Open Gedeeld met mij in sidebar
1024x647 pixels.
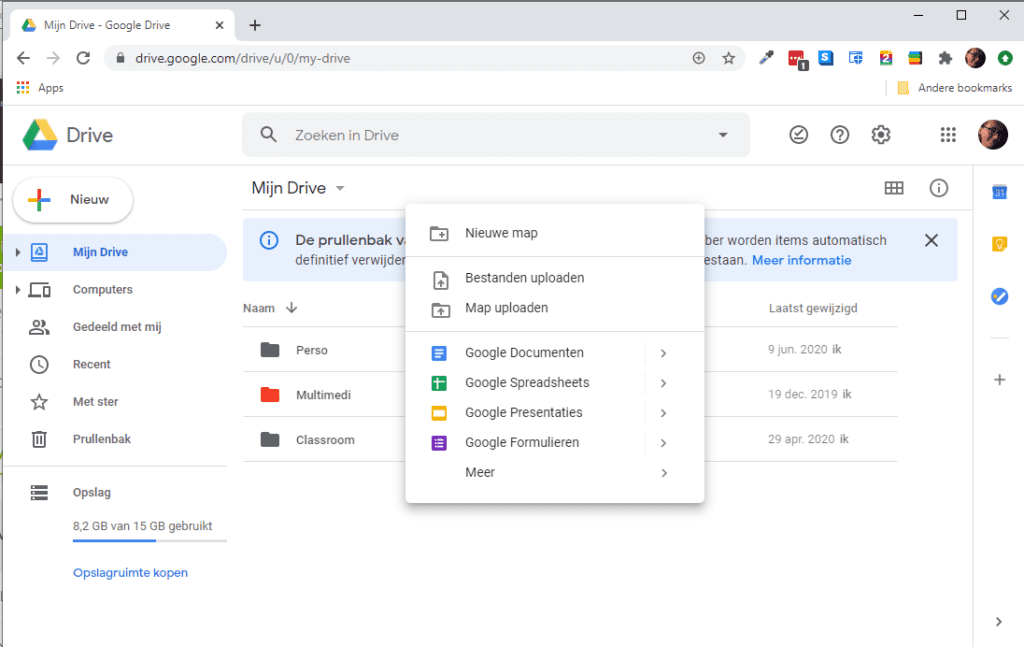pos(115,326)
